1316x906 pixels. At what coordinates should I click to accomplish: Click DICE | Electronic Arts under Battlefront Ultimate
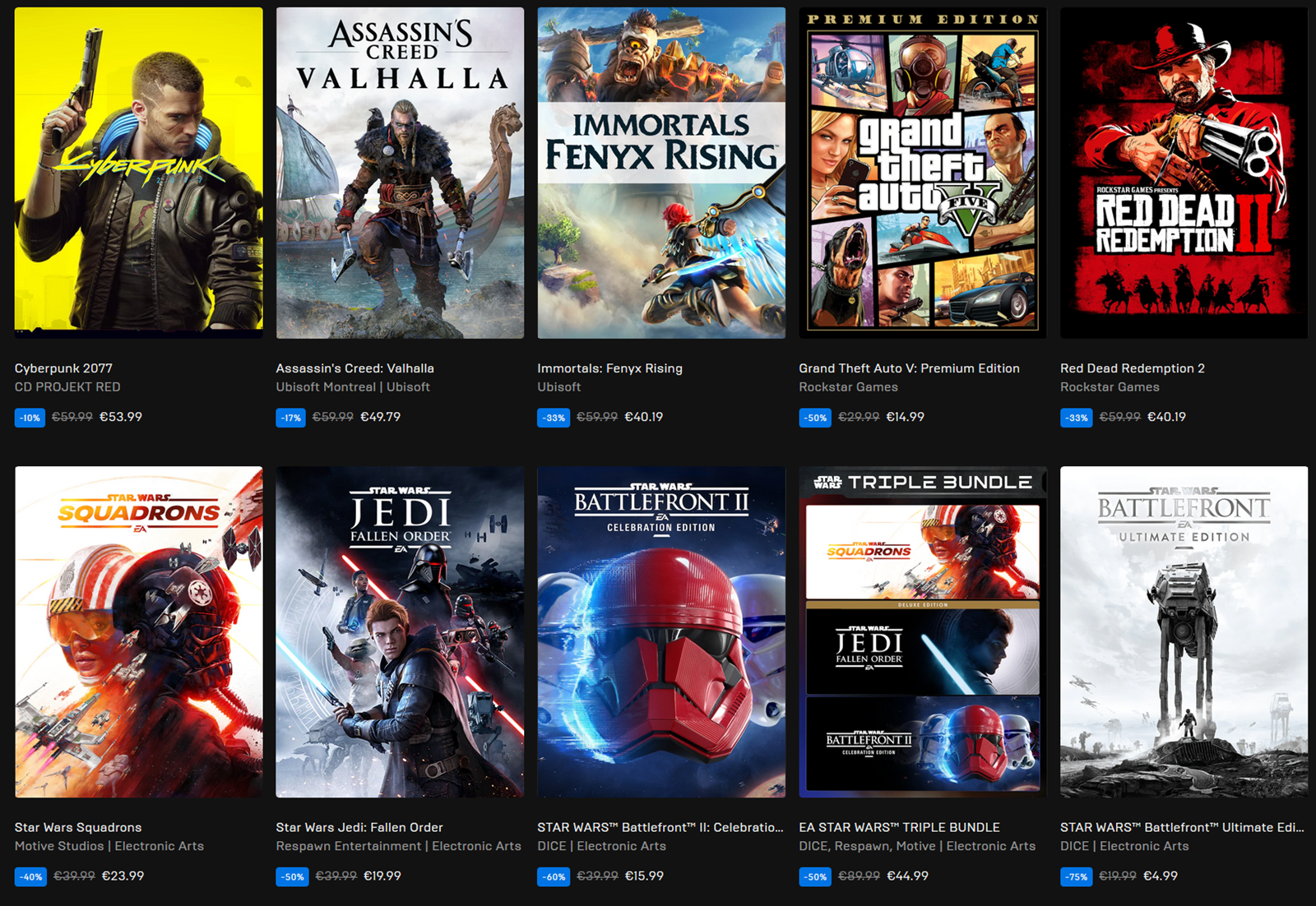[x=1124, y=846]
